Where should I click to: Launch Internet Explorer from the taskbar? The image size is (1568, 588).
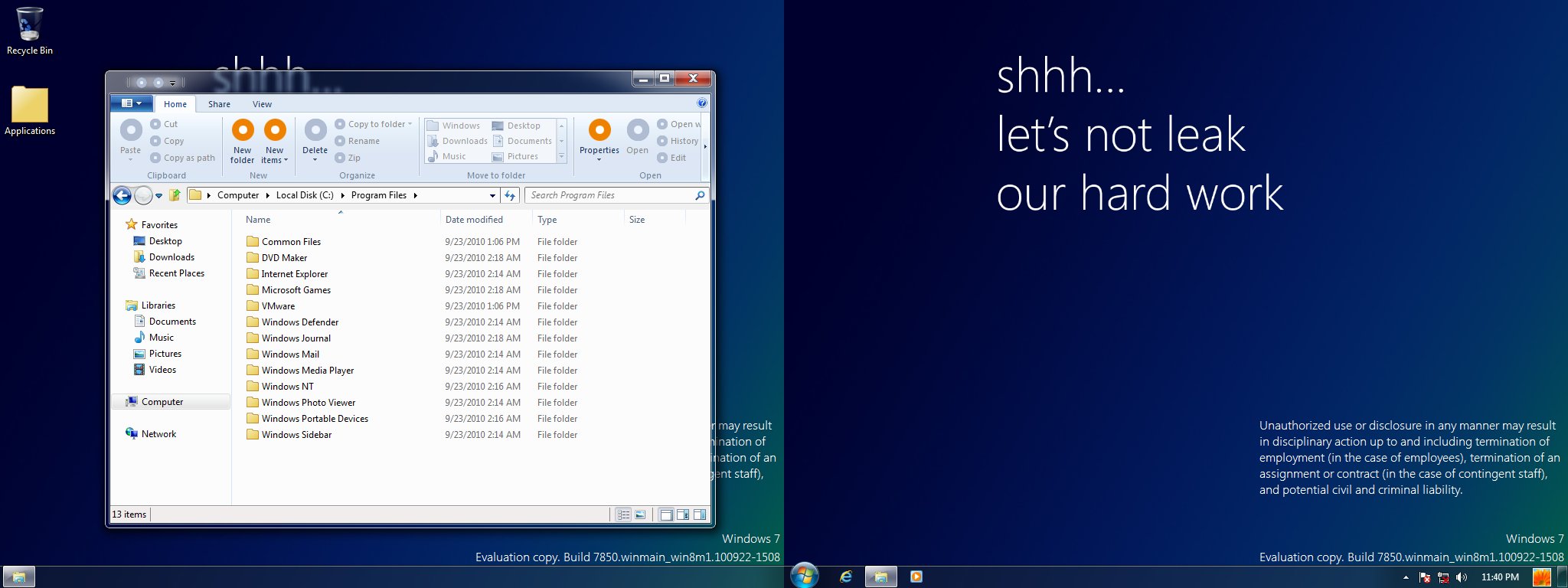(845, 577)
